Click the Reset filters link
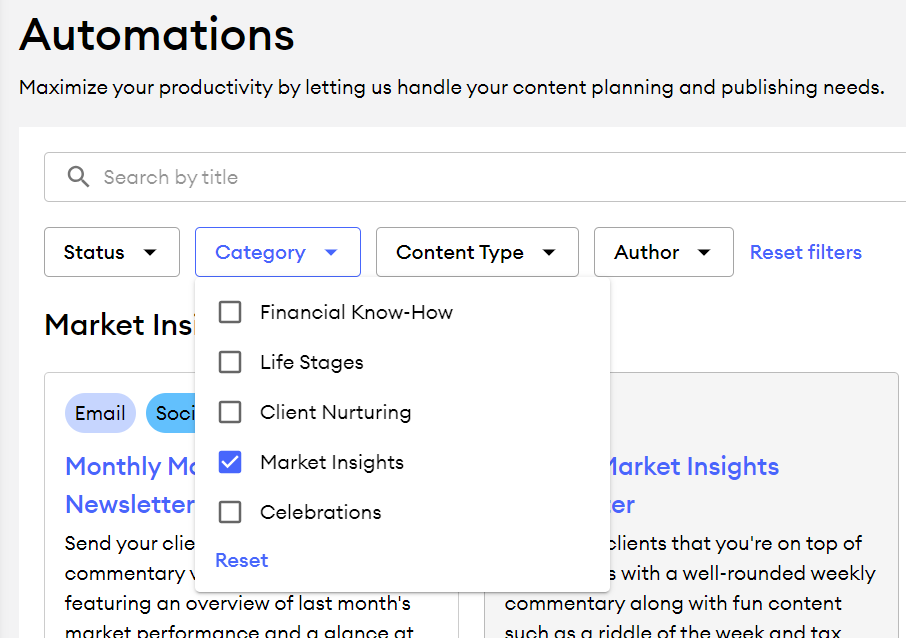 (805, 252)
